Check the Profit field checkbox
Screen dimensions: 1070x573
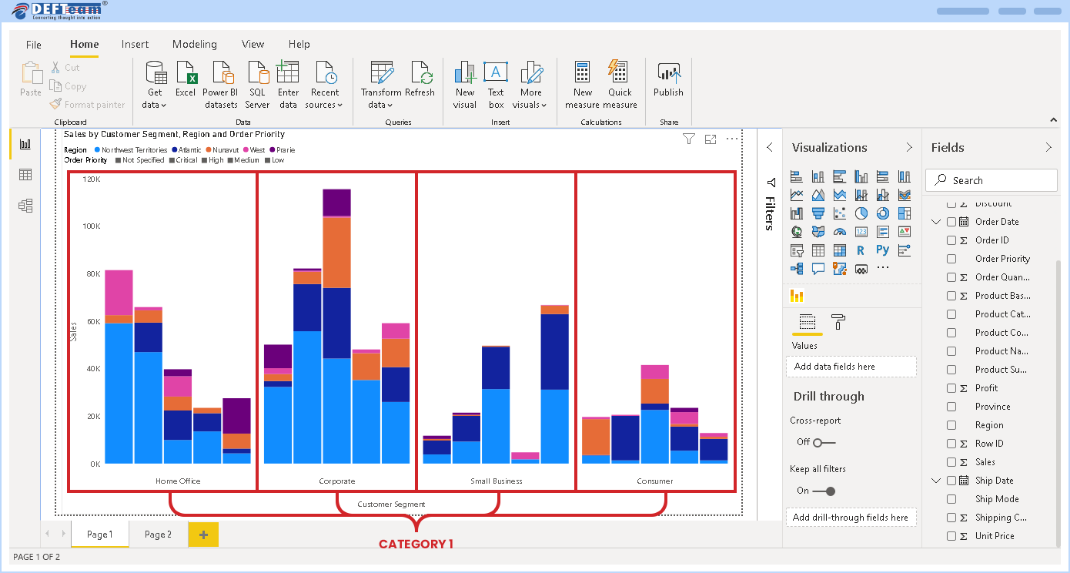(x=951, y=388)
